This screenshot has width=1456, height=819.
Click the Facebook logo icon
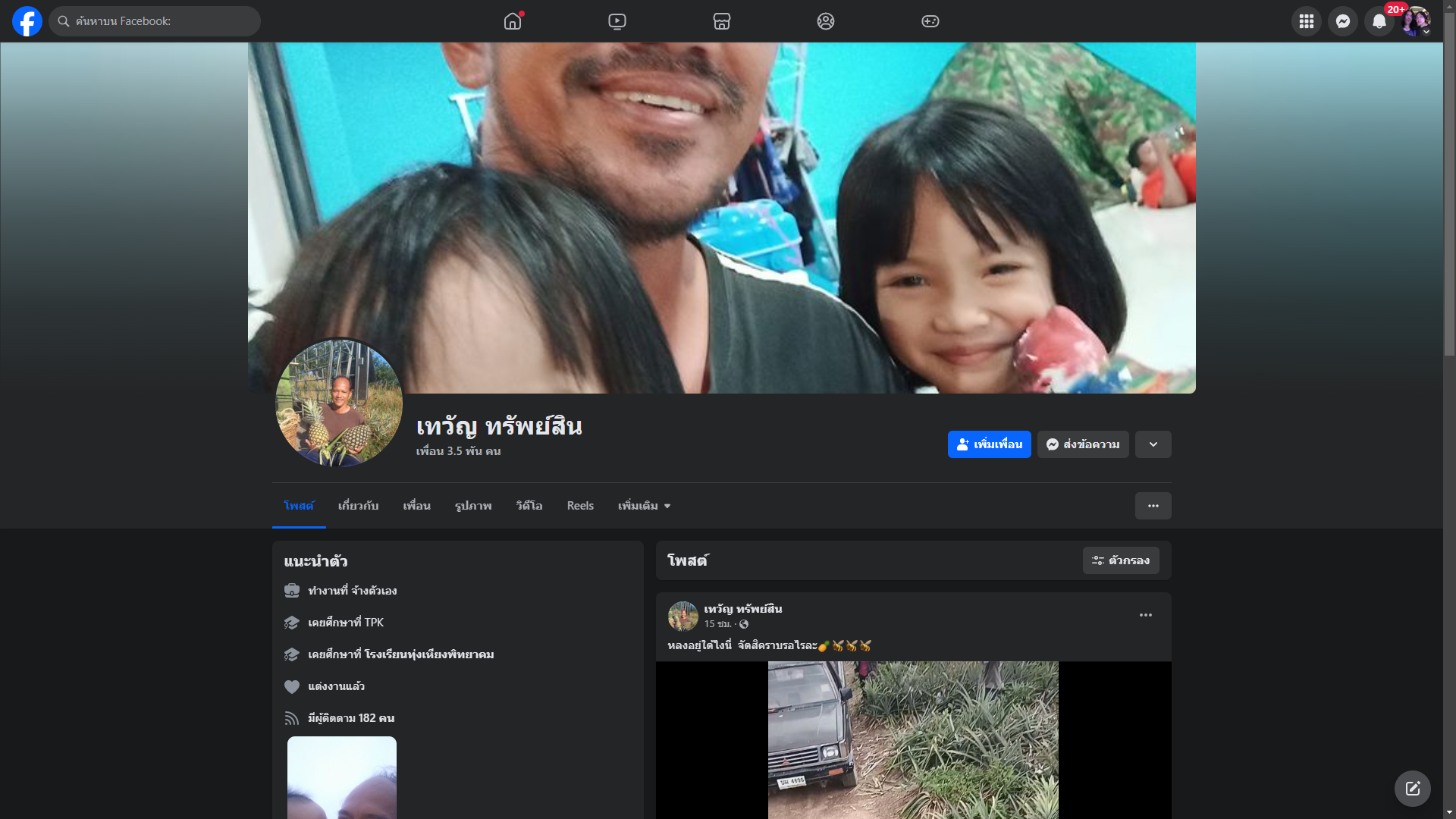27,21
